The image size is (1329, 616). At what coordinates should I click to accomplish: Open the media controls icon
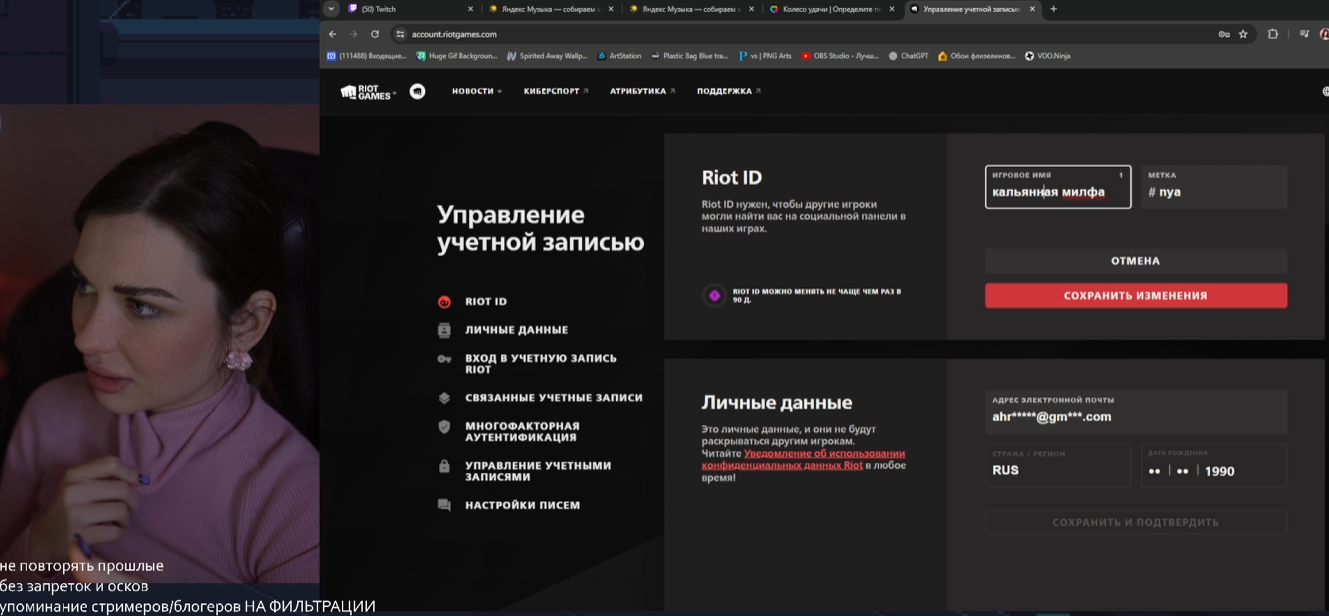coord(1304,34)
